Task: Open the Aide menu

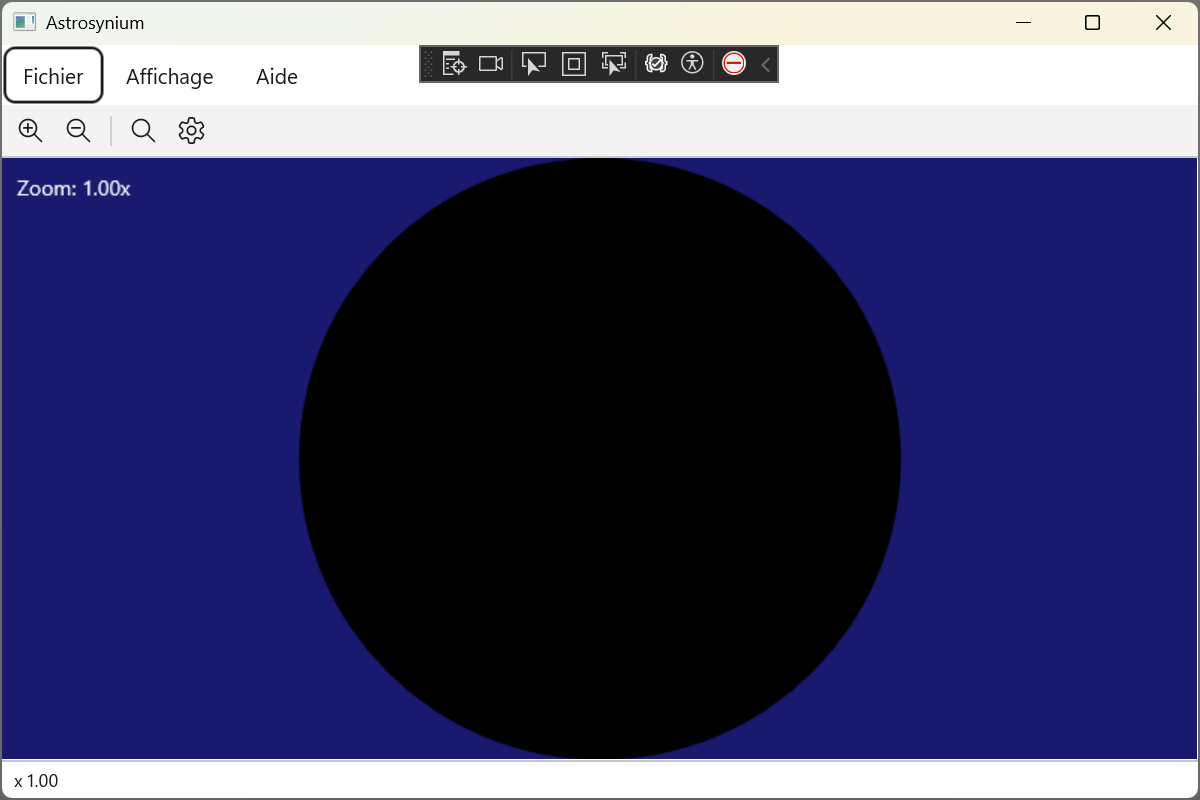Action: [277, 76]
